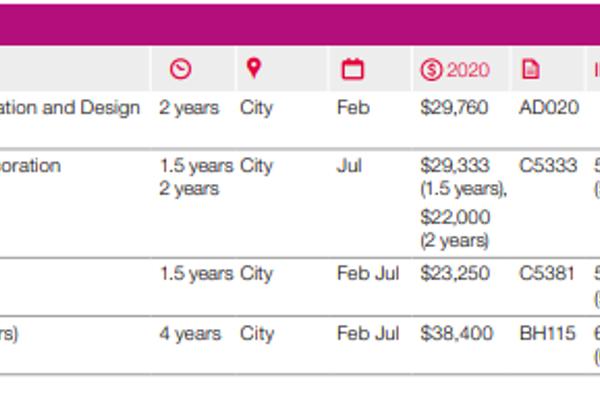
Task: Click the Feb intake in first row
Action: pos(353,108)
